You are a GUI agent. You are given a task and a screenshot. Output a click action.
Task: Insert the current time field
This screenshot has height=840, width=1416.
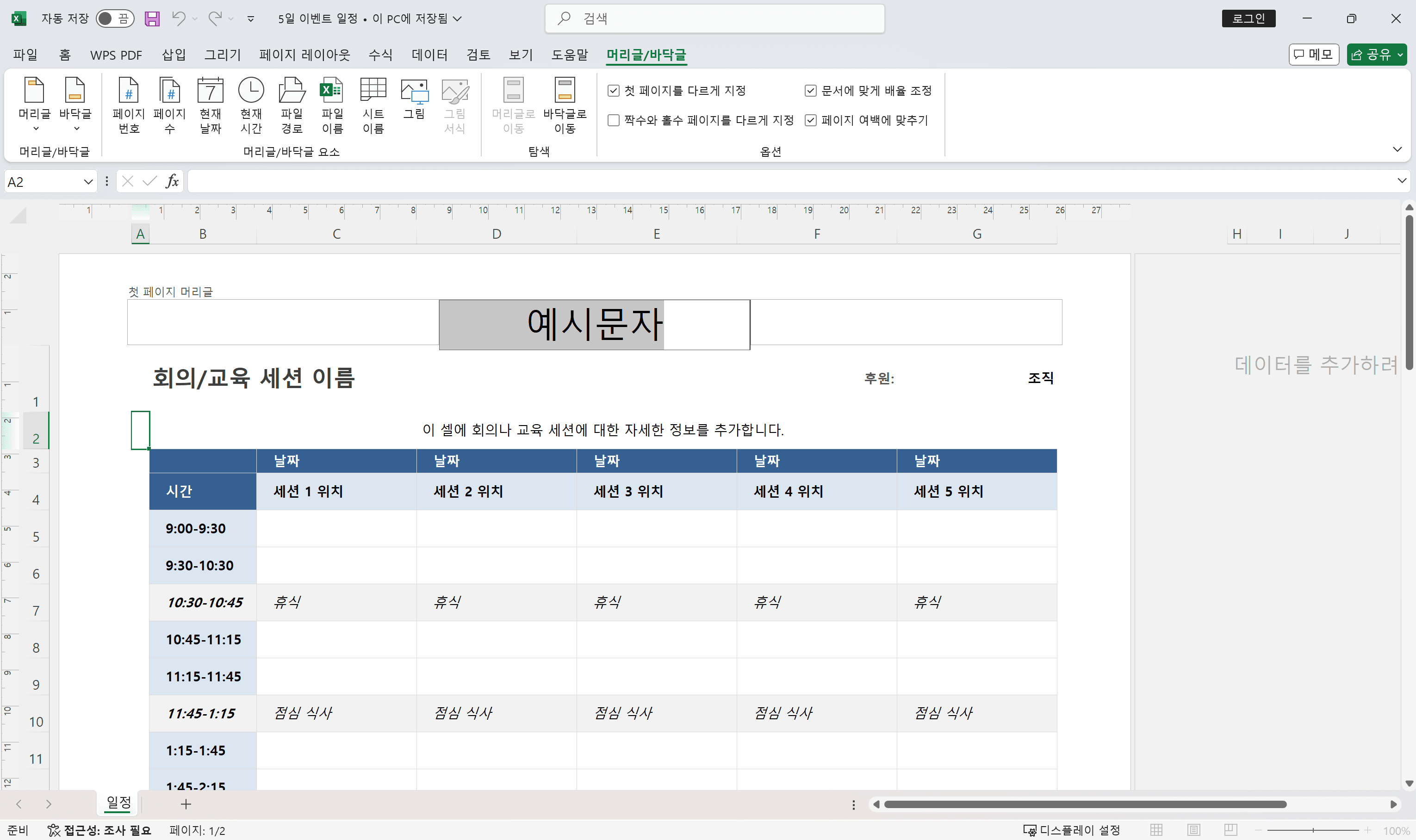point(251,105)
